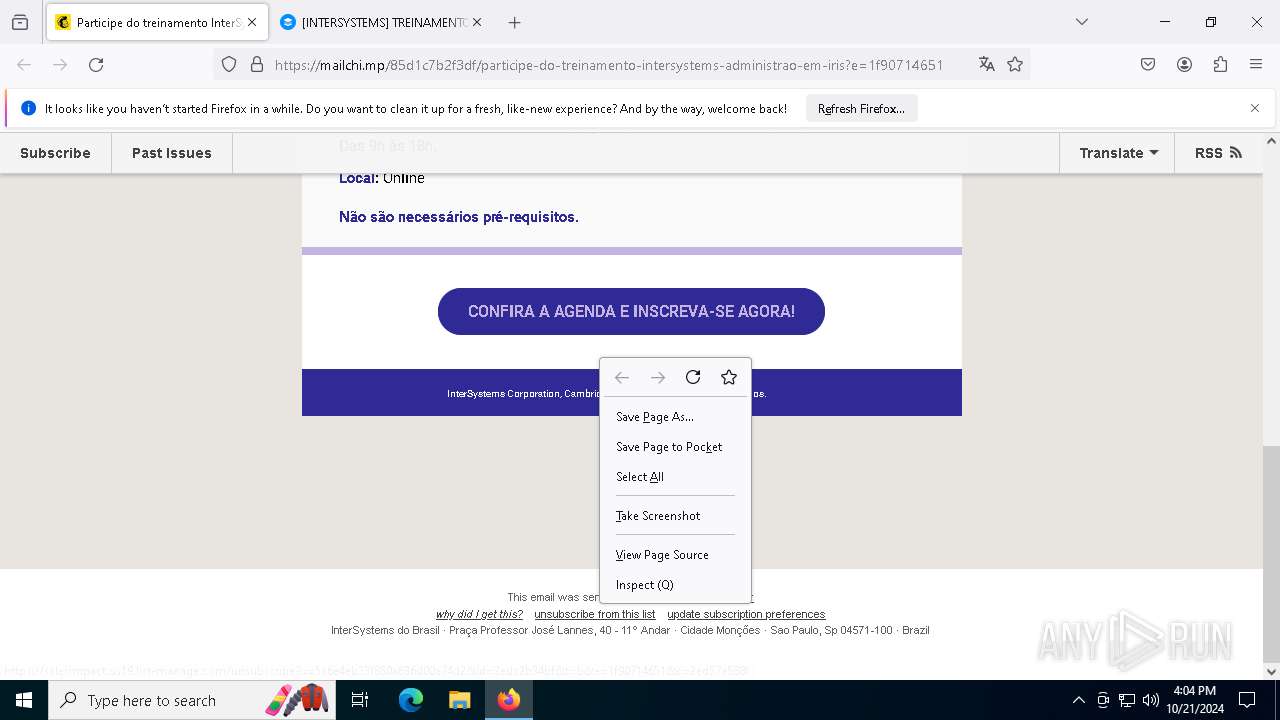Open Firefox View icon
Viewport: 1280px width, 720px height.
pyautogui.click(x=20, y=22)
